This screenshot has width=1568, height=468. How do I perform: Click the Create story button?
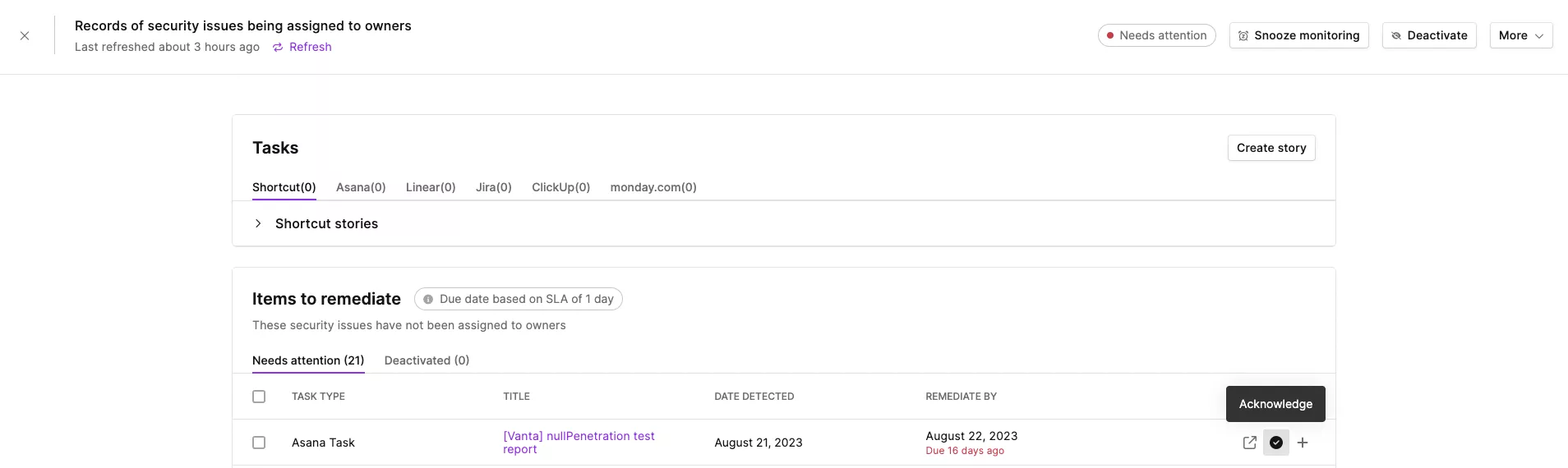pyautogui.click(x=1271, y=148)
